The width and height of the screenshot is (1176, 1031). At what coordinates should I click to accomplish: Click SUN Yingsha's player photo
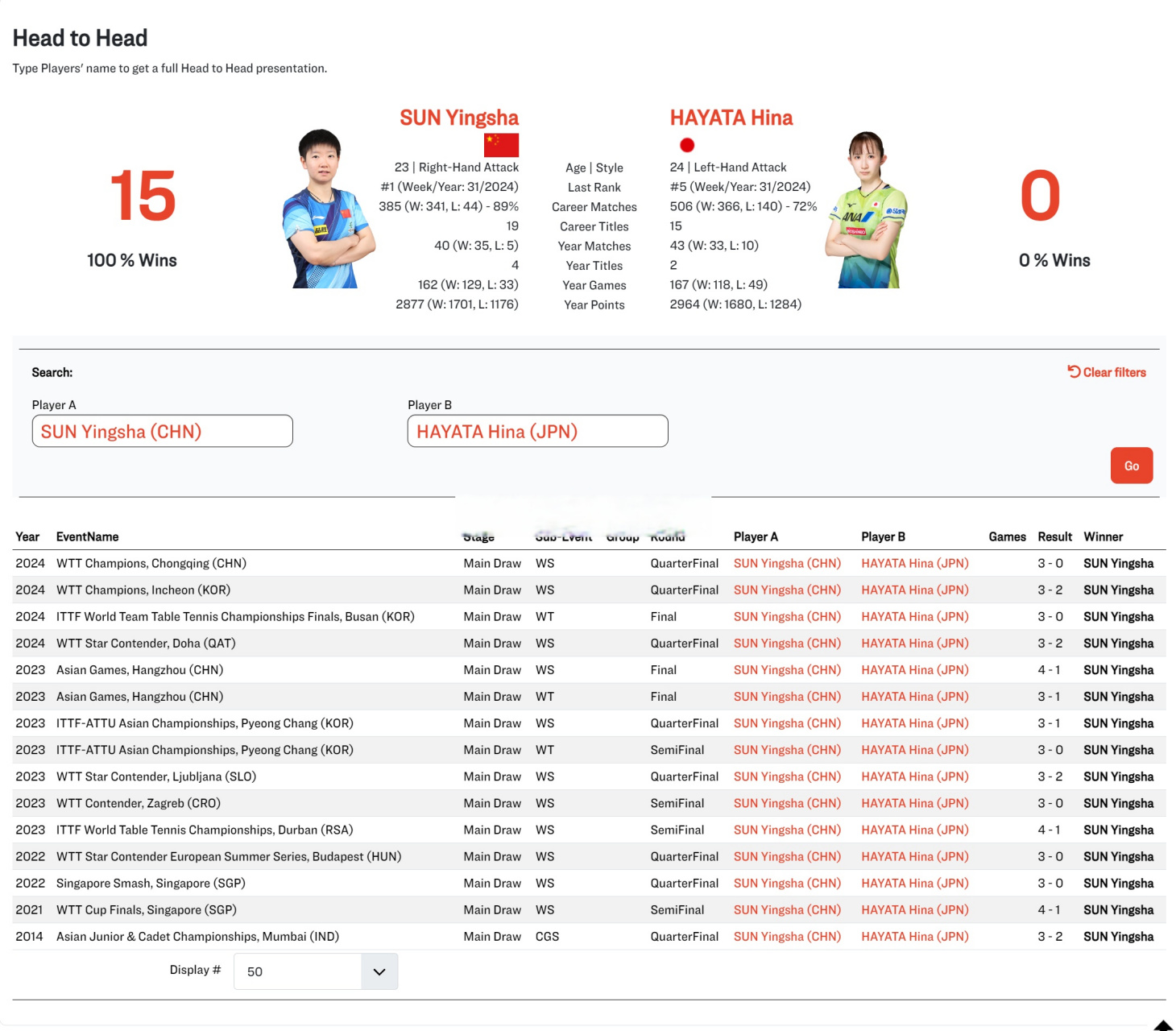click(329, 208)
